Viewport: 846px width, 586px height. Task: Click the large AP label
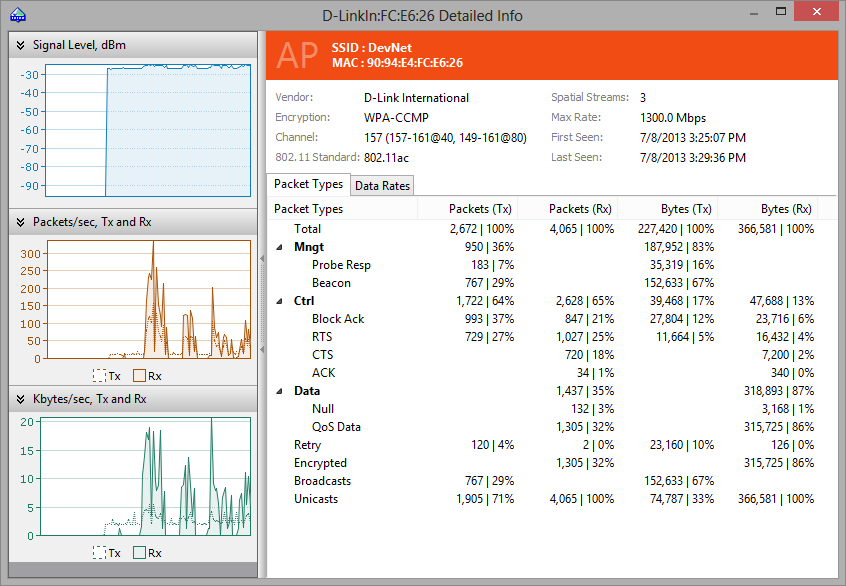[x=297, y=56]
